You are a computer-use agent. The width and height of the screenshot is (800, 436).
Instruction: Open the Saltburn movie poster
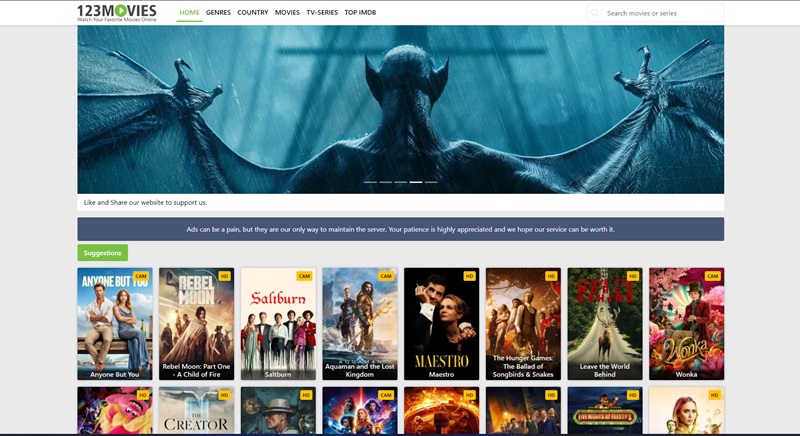[278, 324]
